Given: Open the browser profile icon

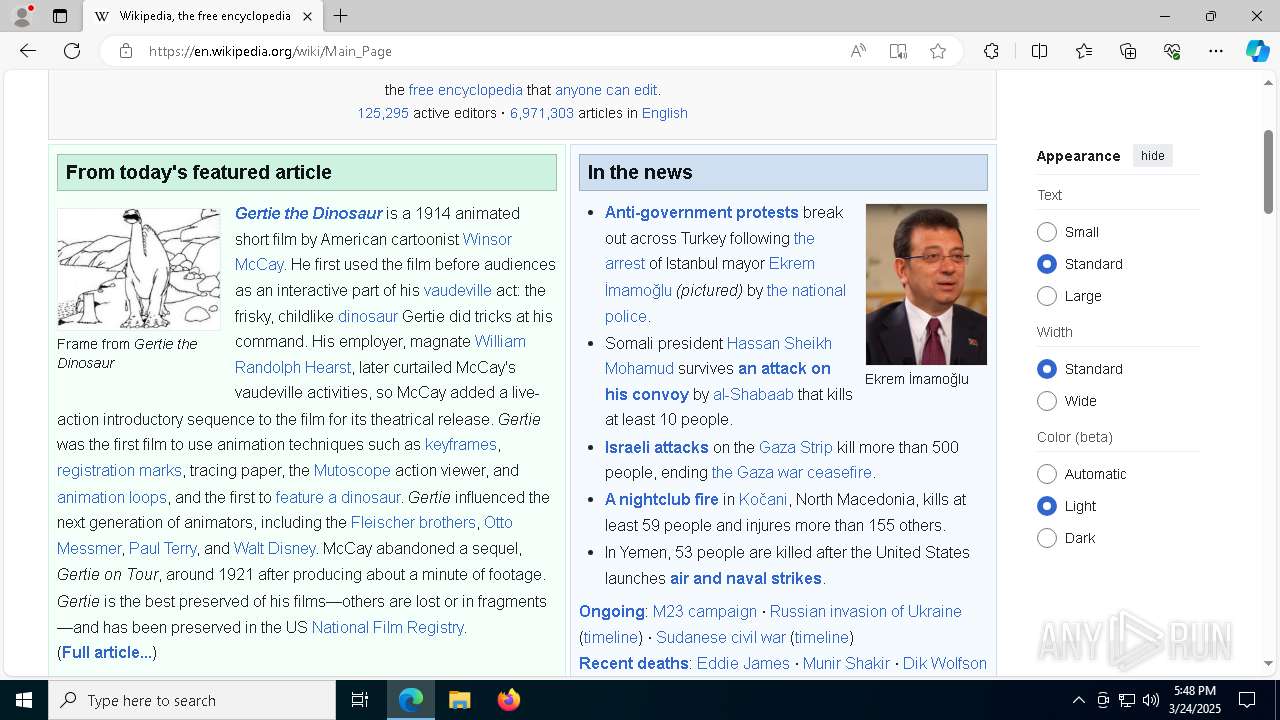Looking at the screenshot, I should (22, 16).
